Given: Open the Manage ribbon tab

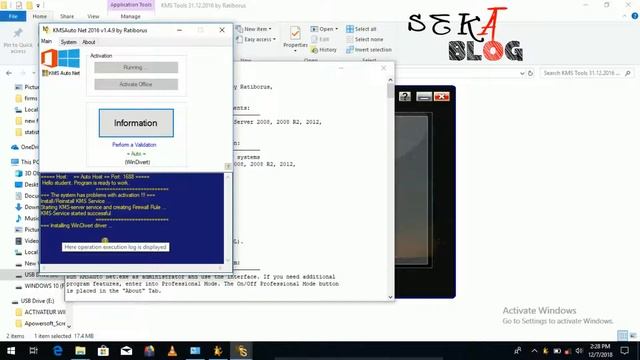Looking at the screenshot, I should [131, 16].
